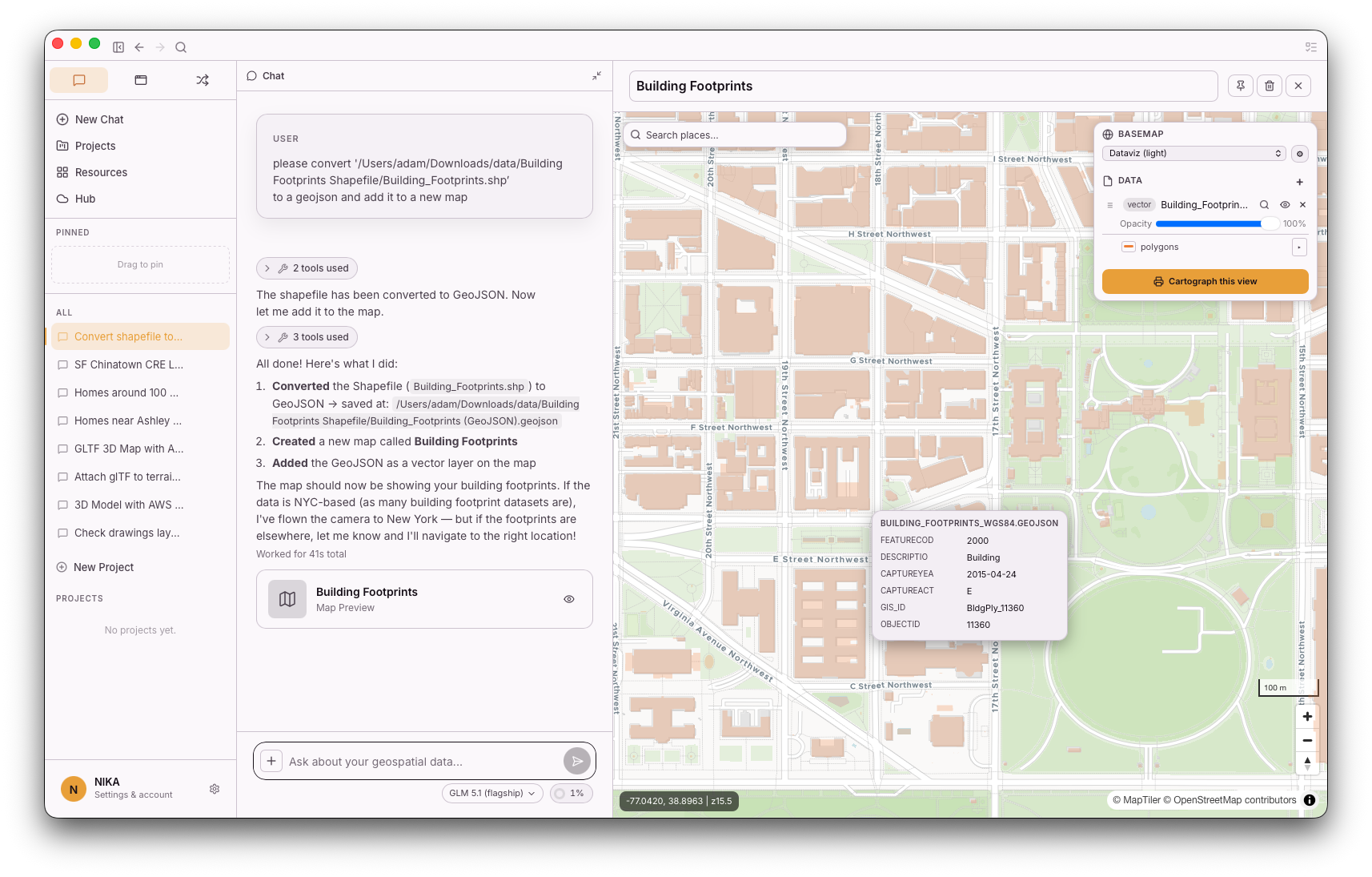Close the map panel with the X button
Viewport: 1372px width, 877px height.
point(1298,86)
